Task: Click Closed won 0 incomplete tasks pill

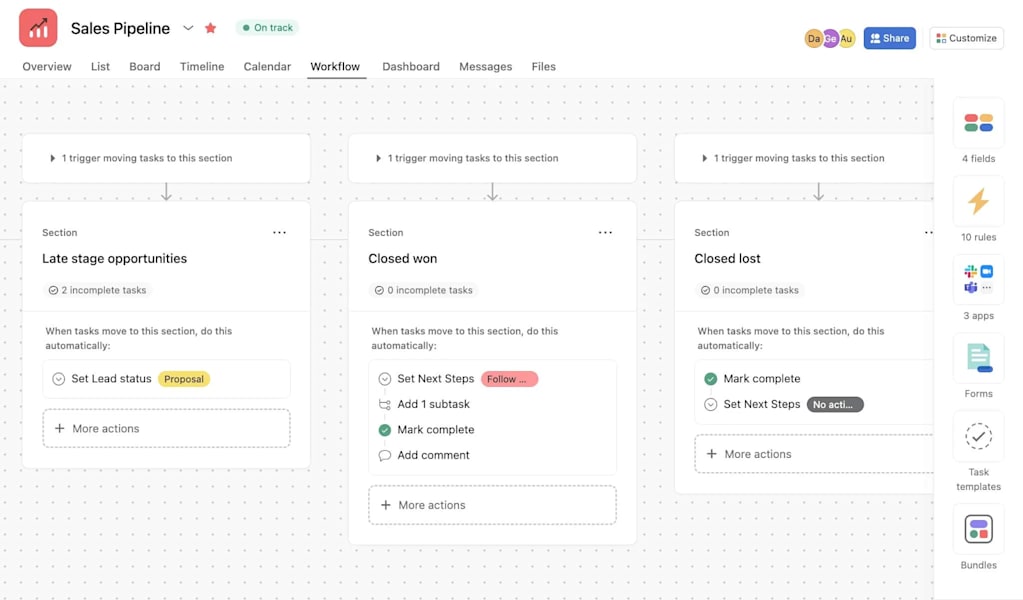Action: 423,290
